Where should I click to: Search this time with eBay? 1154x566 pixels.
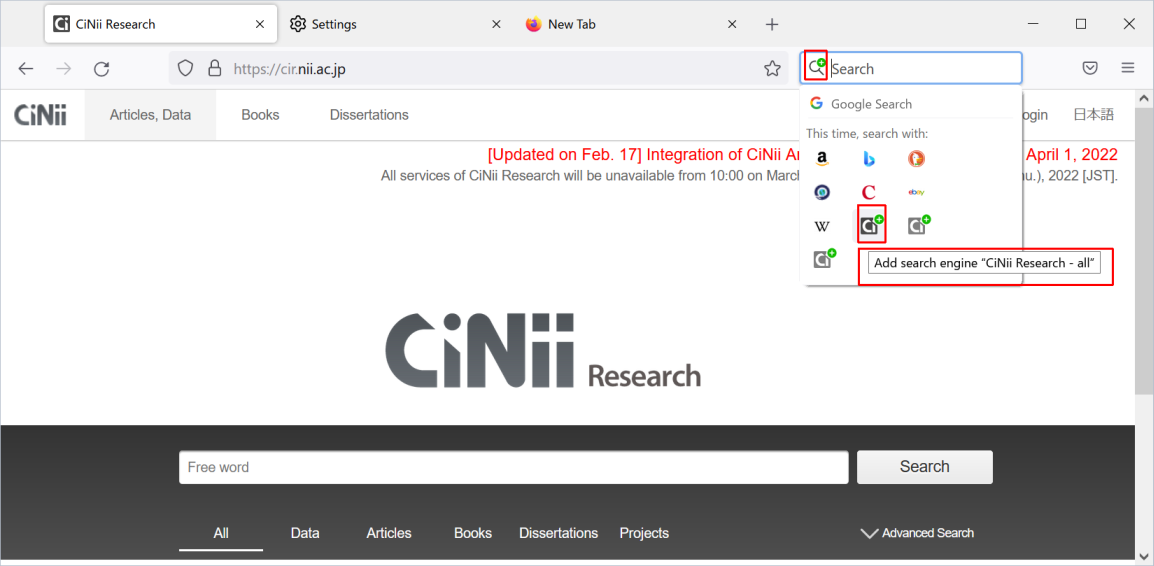tap(916, 192)
